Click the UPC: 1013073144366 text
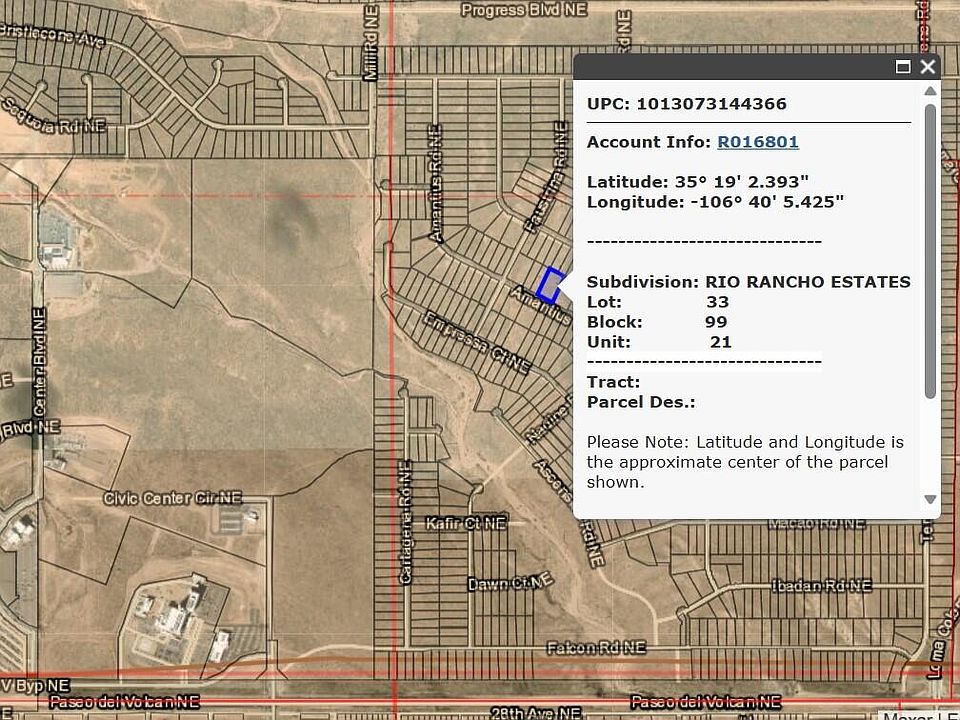Screen dimensions: 960x720 coord(686,103)
